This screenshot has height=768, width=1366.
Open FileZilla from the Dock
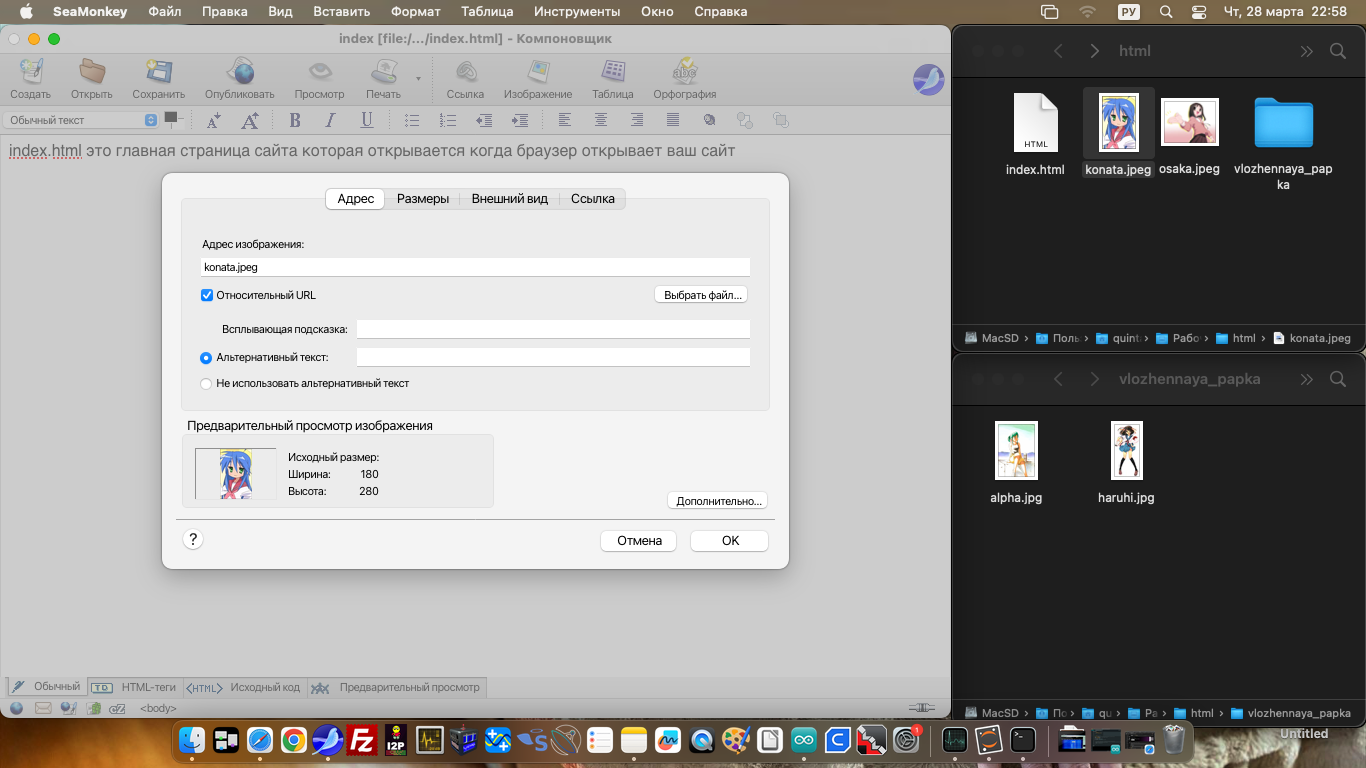point(361,740)
